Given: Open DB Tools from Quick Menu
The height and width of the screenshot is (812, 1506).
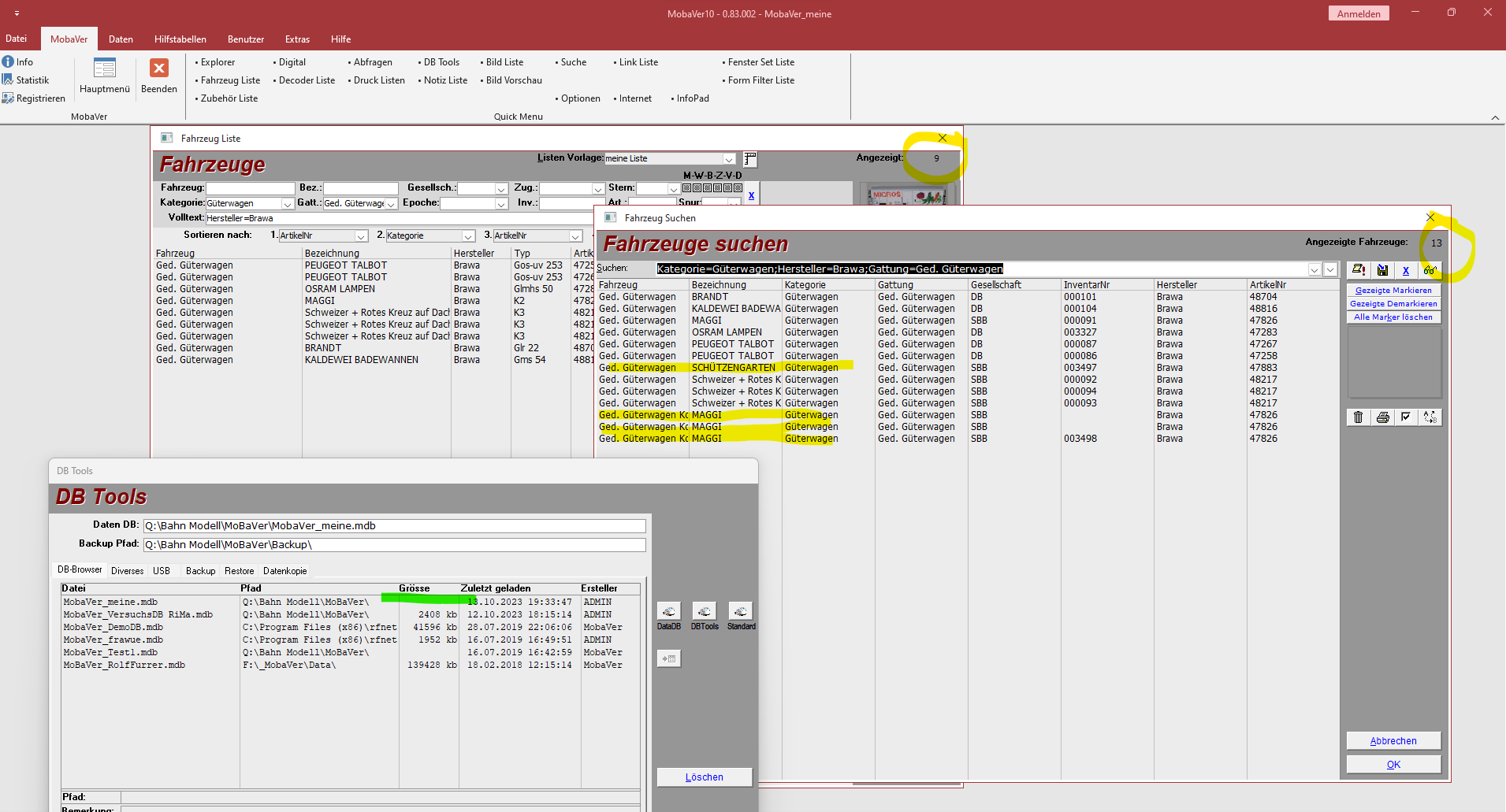Looking at the screenshot, I should point(441,62).
